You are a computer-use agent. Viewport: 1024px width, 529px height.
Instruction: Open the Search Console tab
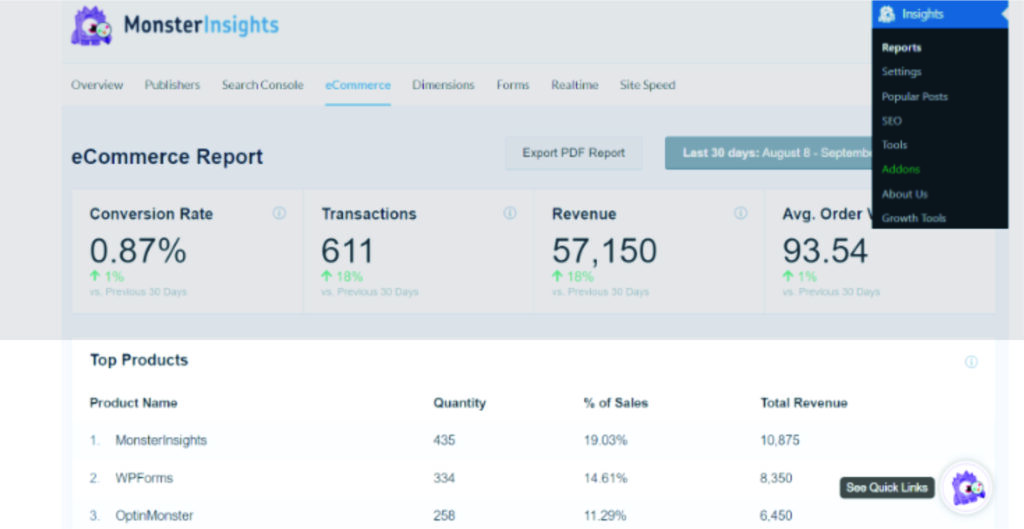click(x=263, y=85)
